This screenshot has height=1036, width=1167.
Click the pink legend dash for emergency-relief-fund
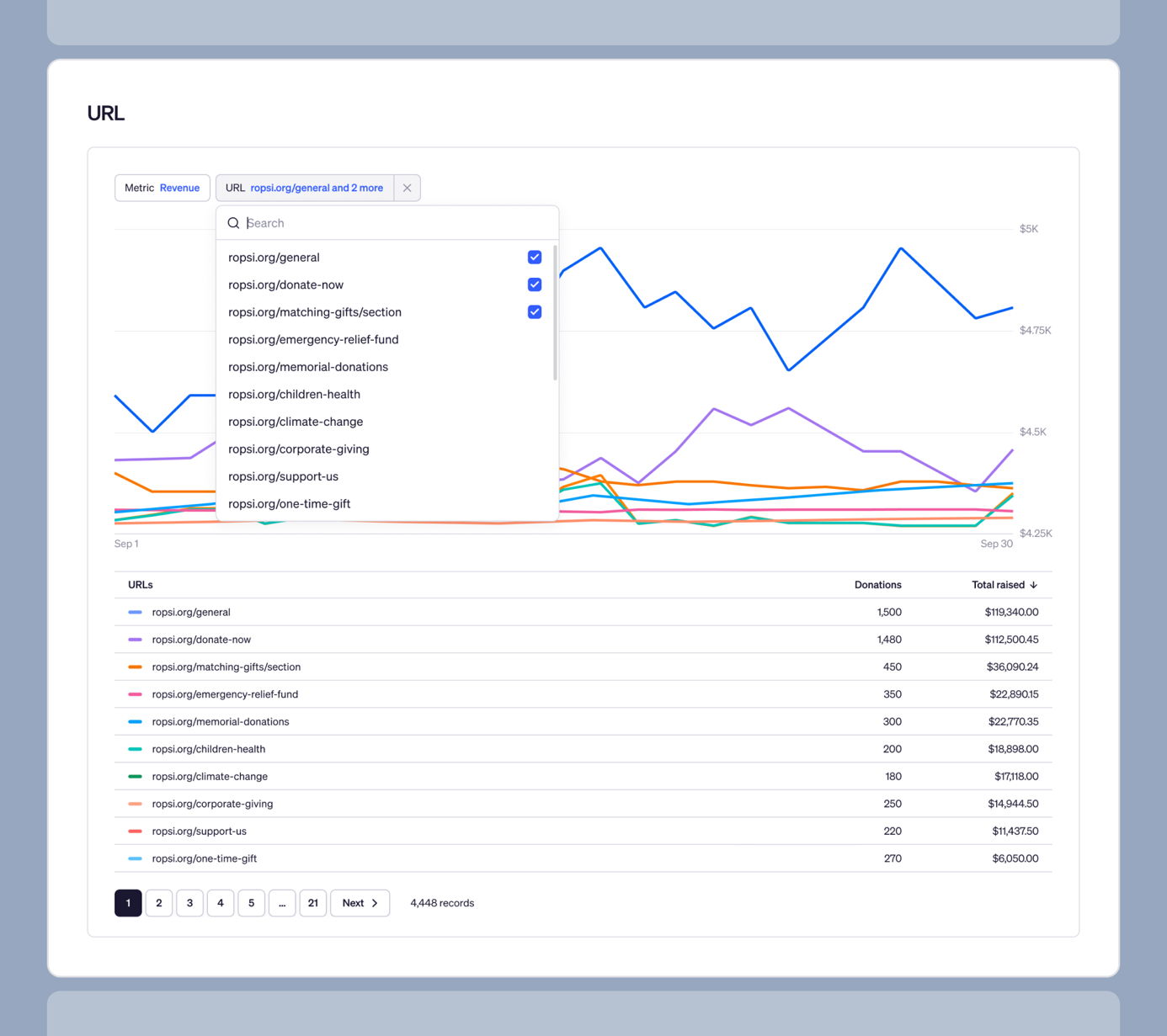point(135,694)
